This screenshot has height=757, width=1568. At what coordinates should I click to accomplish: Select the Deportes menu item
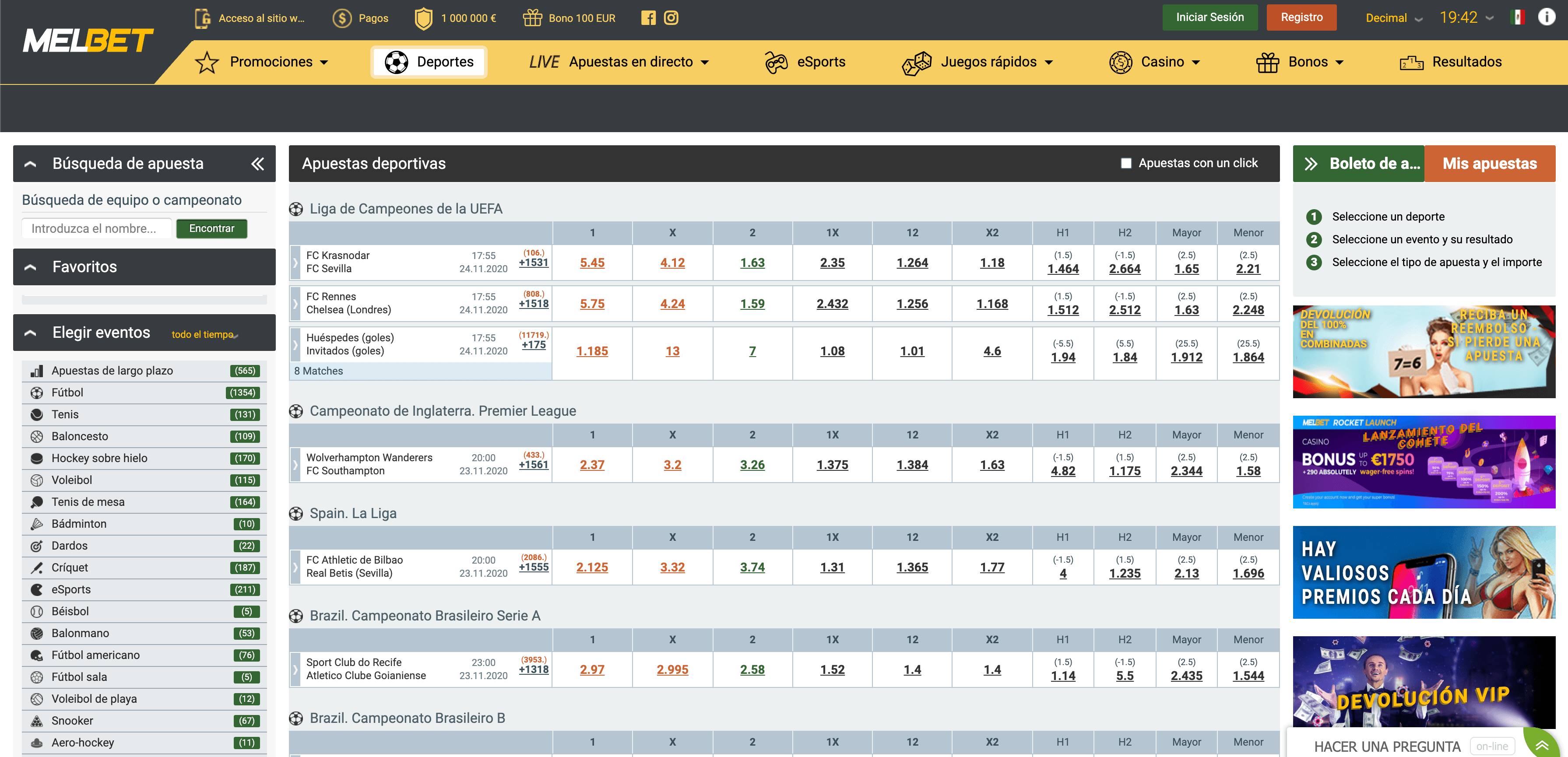click(x=429, y=62)
